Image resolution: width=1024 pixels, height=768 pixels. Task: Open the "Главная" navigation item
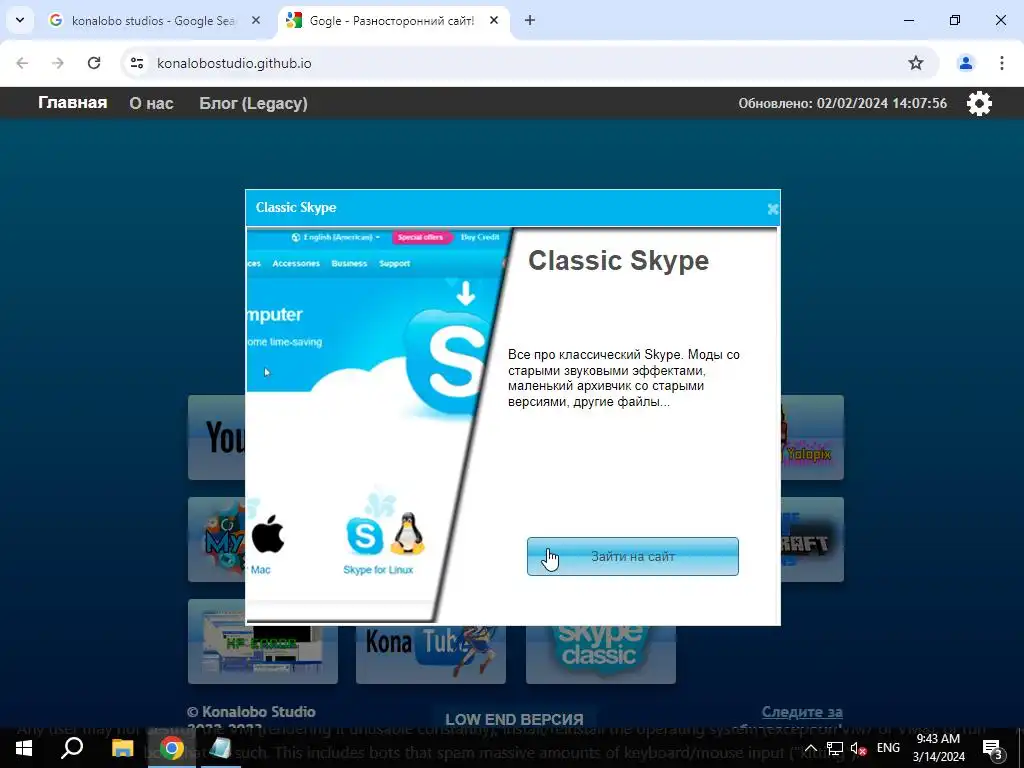72,103
